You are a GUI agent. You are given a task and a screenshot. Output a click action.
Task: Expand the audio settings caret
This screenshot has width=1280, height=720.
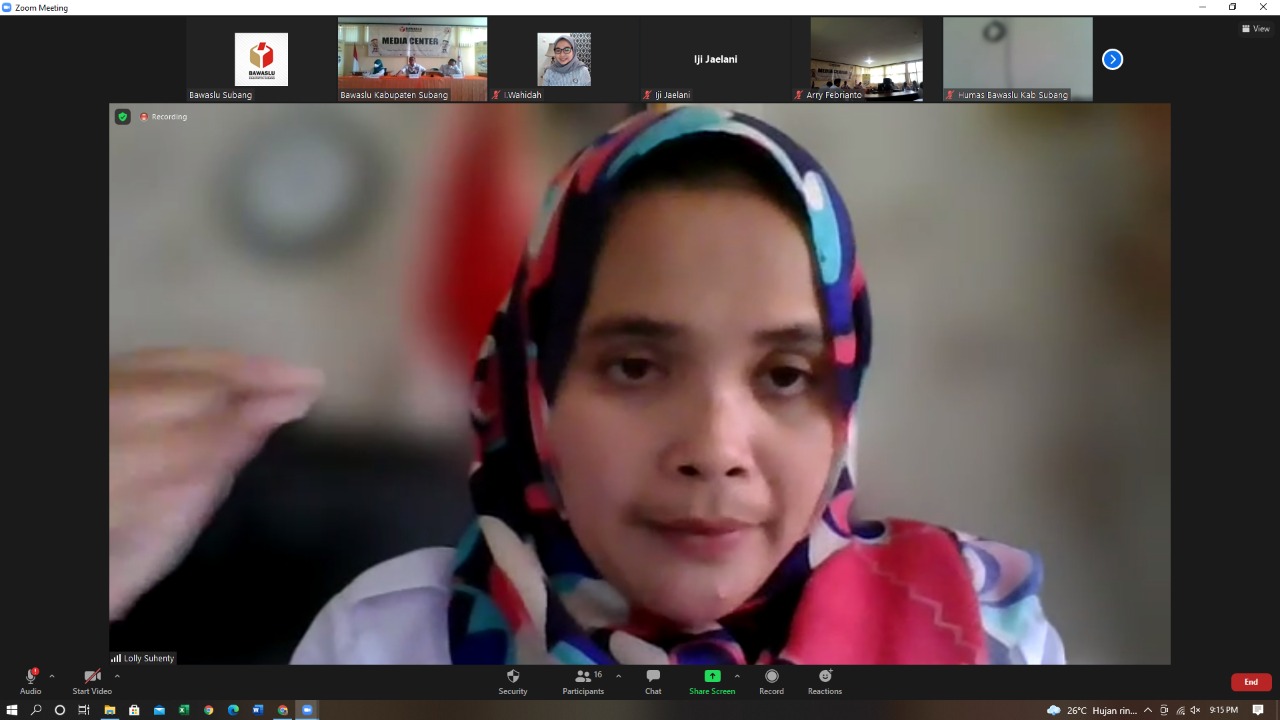[x=52, y=676]
